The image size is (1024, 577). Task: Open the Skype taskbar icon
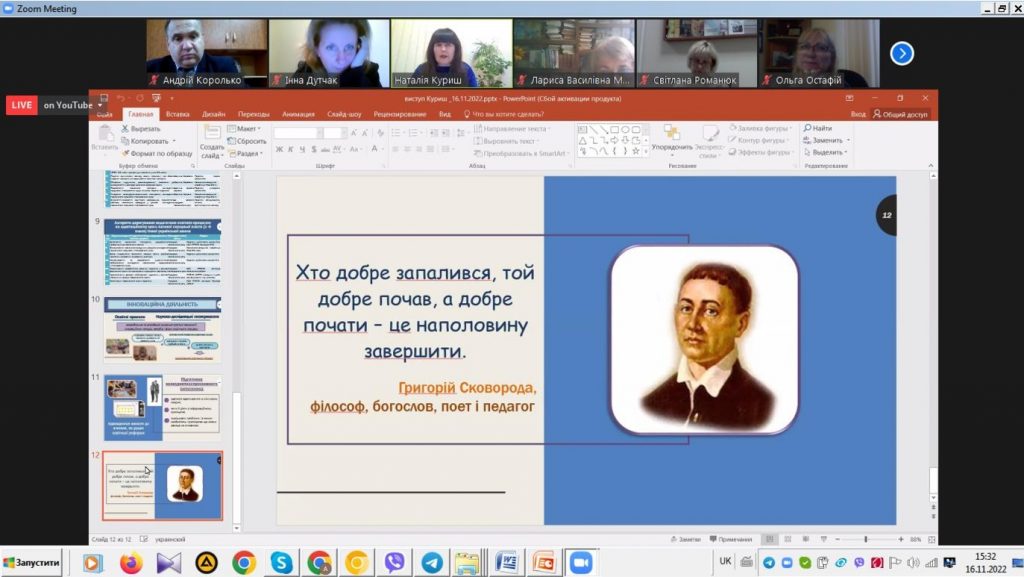click(281, 563)
